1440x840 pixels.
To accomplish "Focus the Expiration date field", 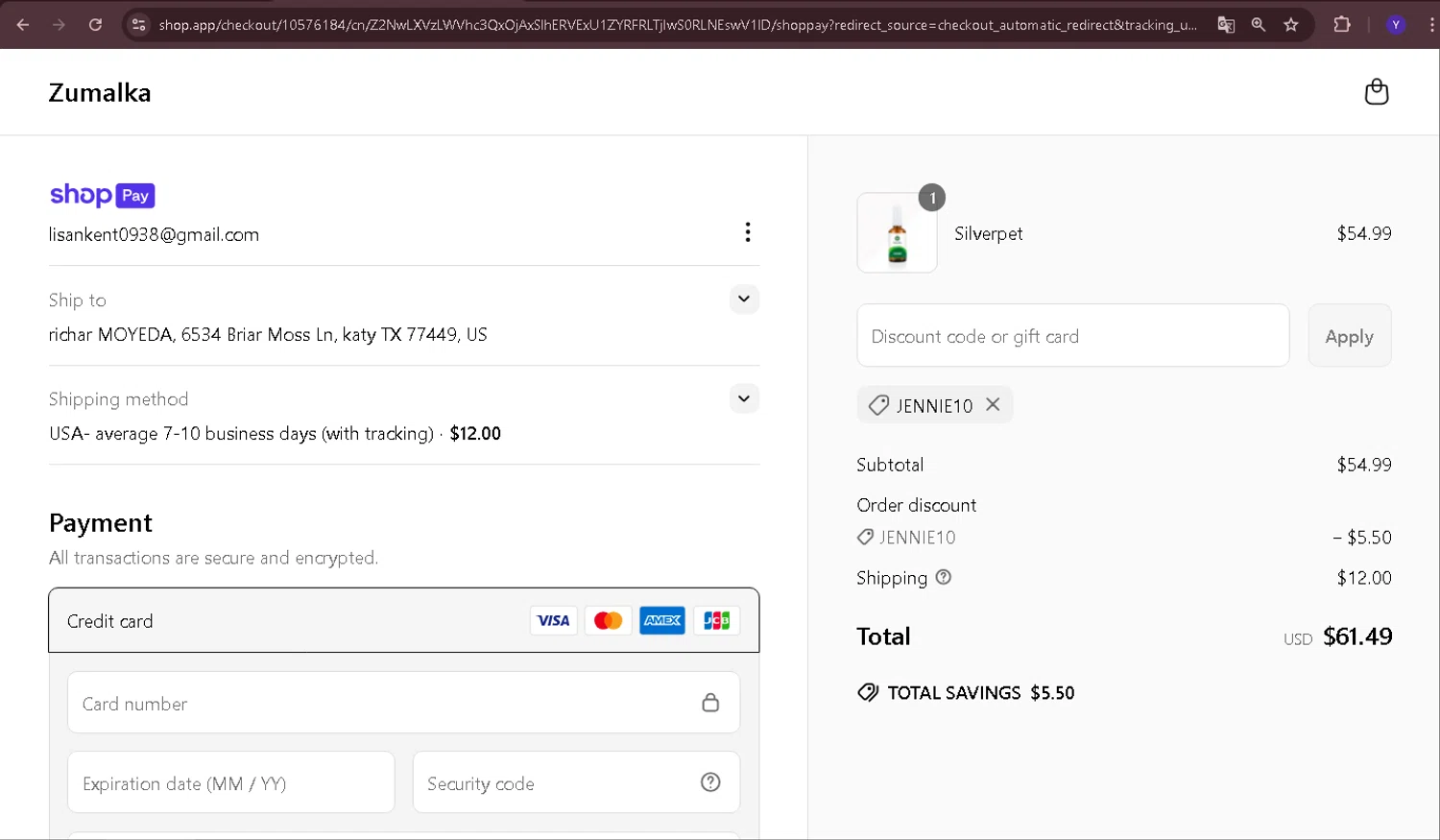I will coord(231,782).
